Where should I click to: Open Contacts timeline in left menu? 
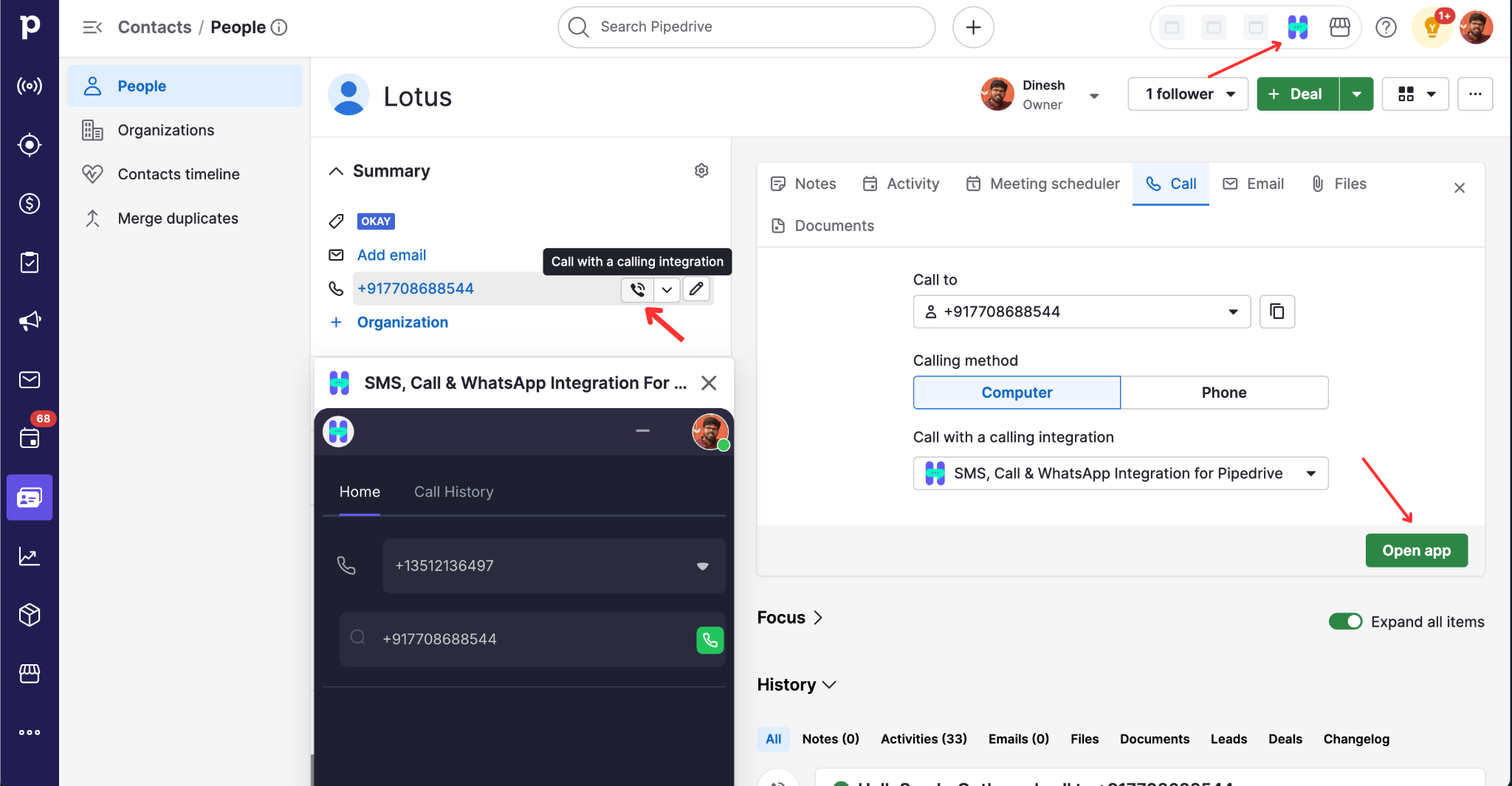(x=179, y=175)
